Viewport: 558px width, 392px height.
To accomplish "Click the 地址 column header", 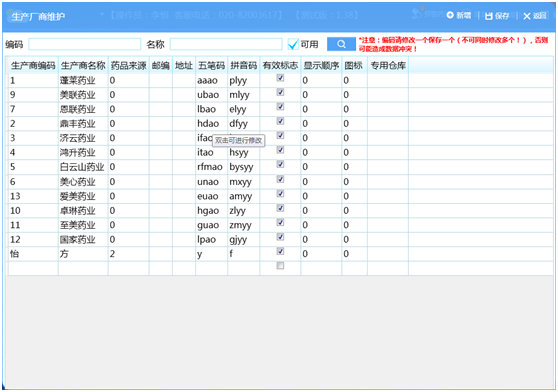I will click(184, 65).
